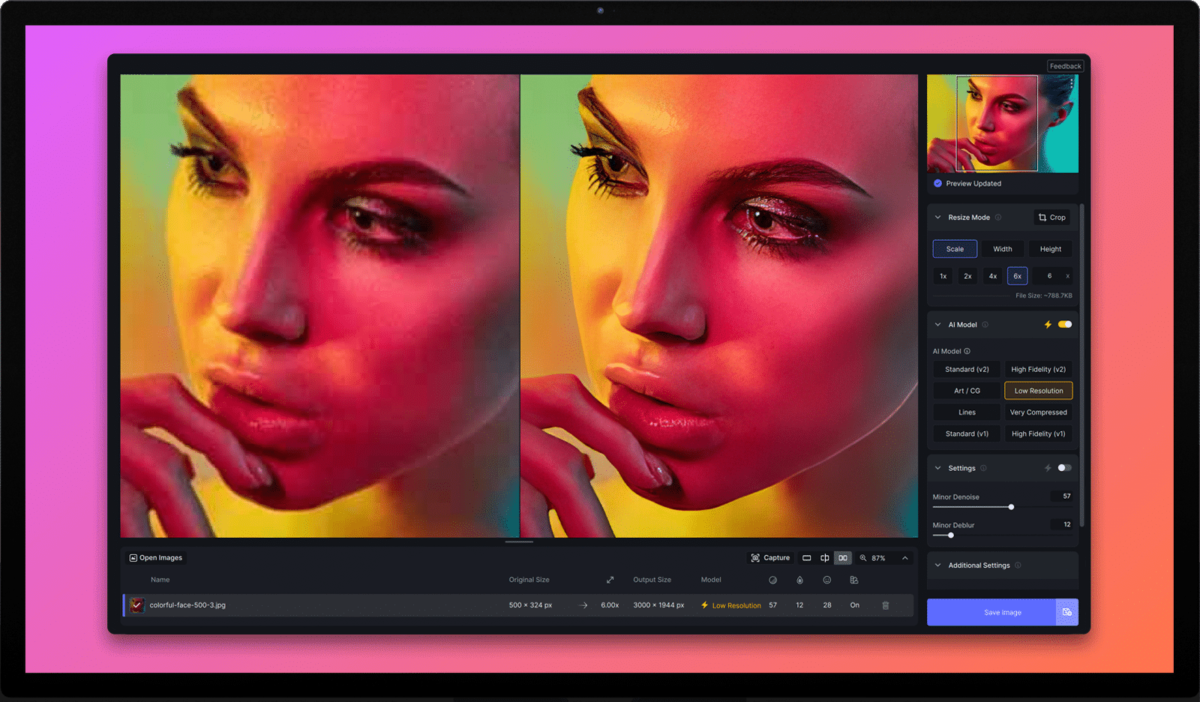Select the Lines model
The width and height of the screenshot is (1200, 702).
point(967,412)
